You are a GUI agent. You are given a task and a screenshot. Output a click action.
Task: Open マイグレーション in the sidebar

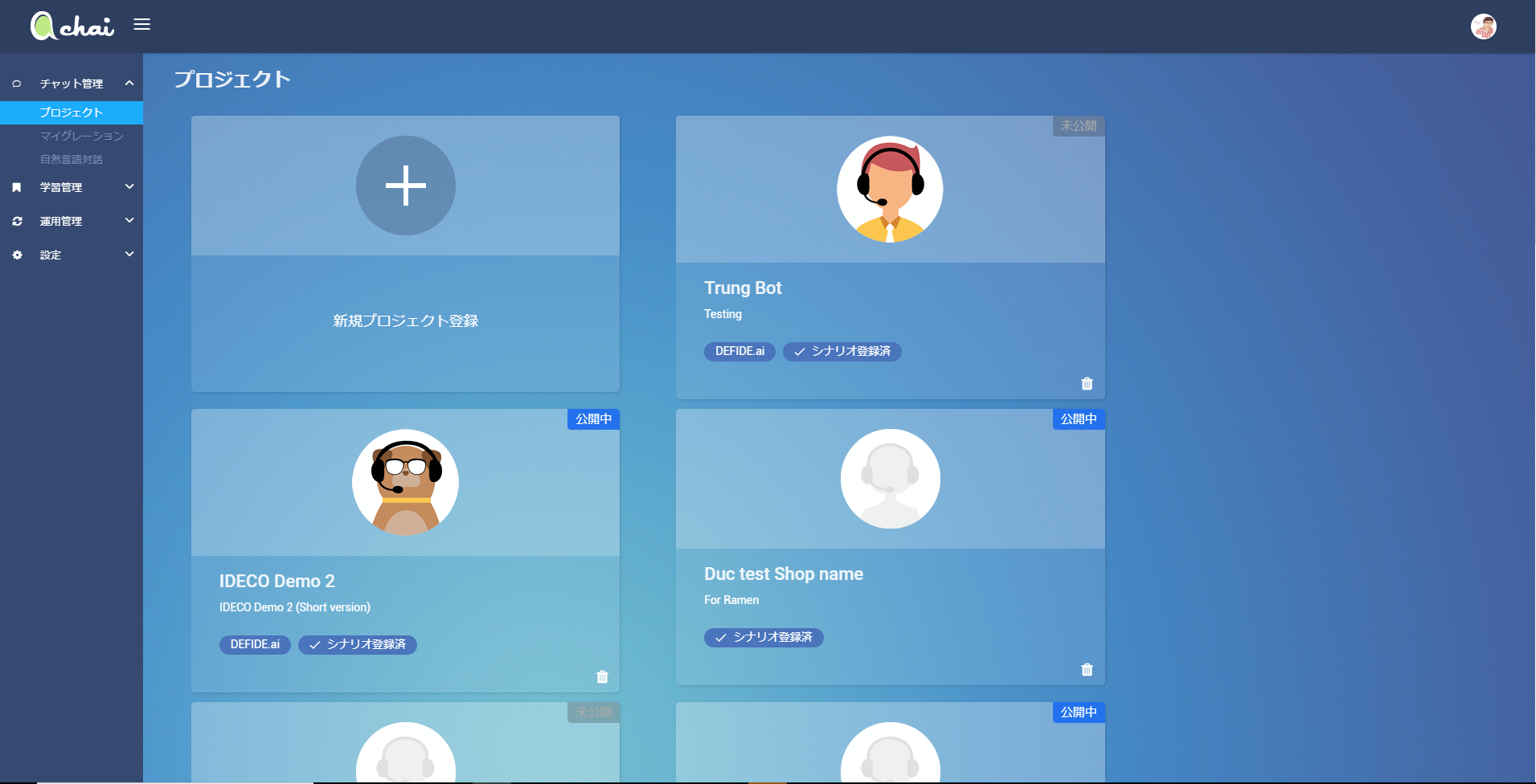click(x=82, y=136)
